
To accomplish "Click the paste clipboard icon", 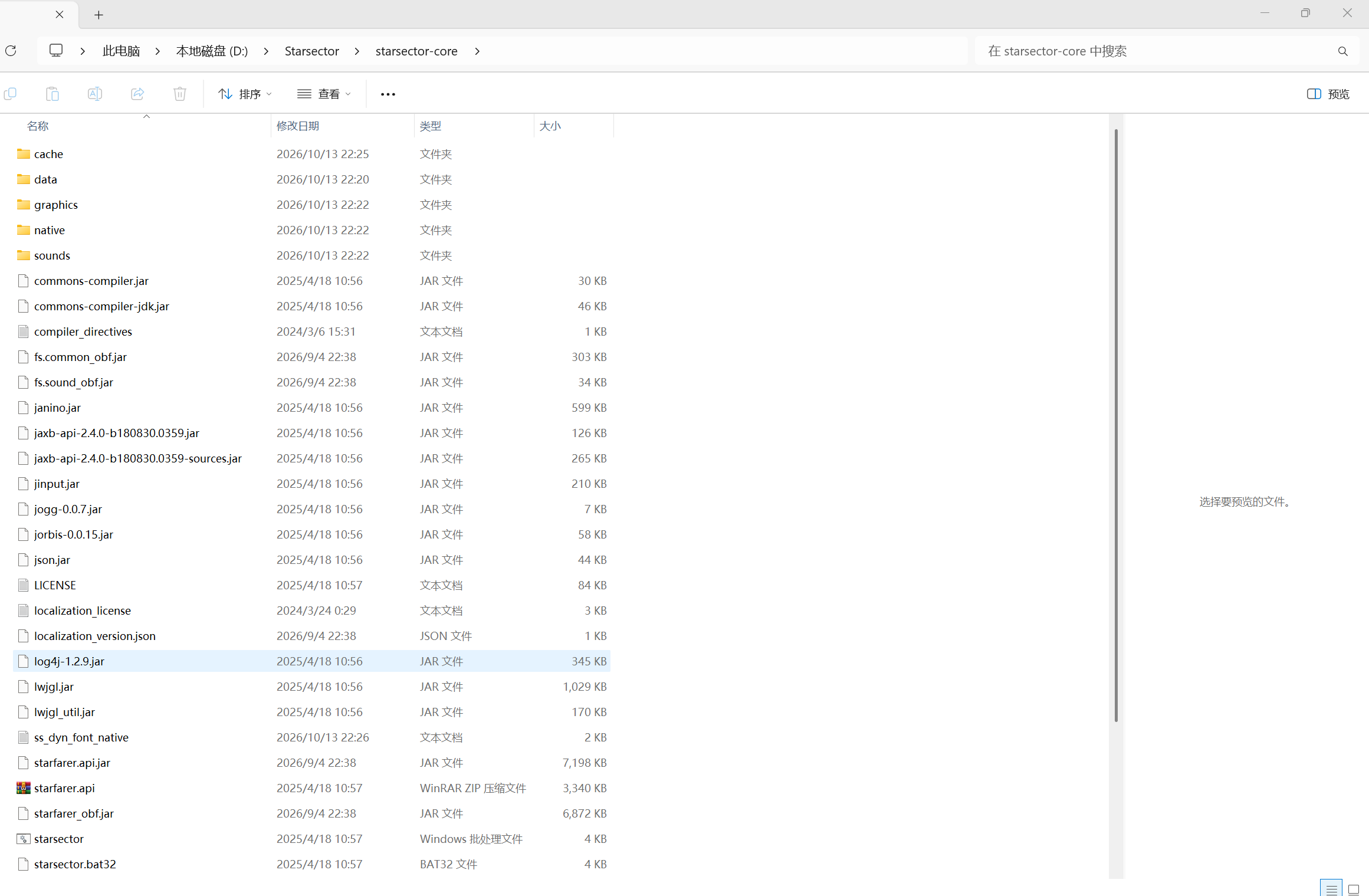I will point(52,94).
